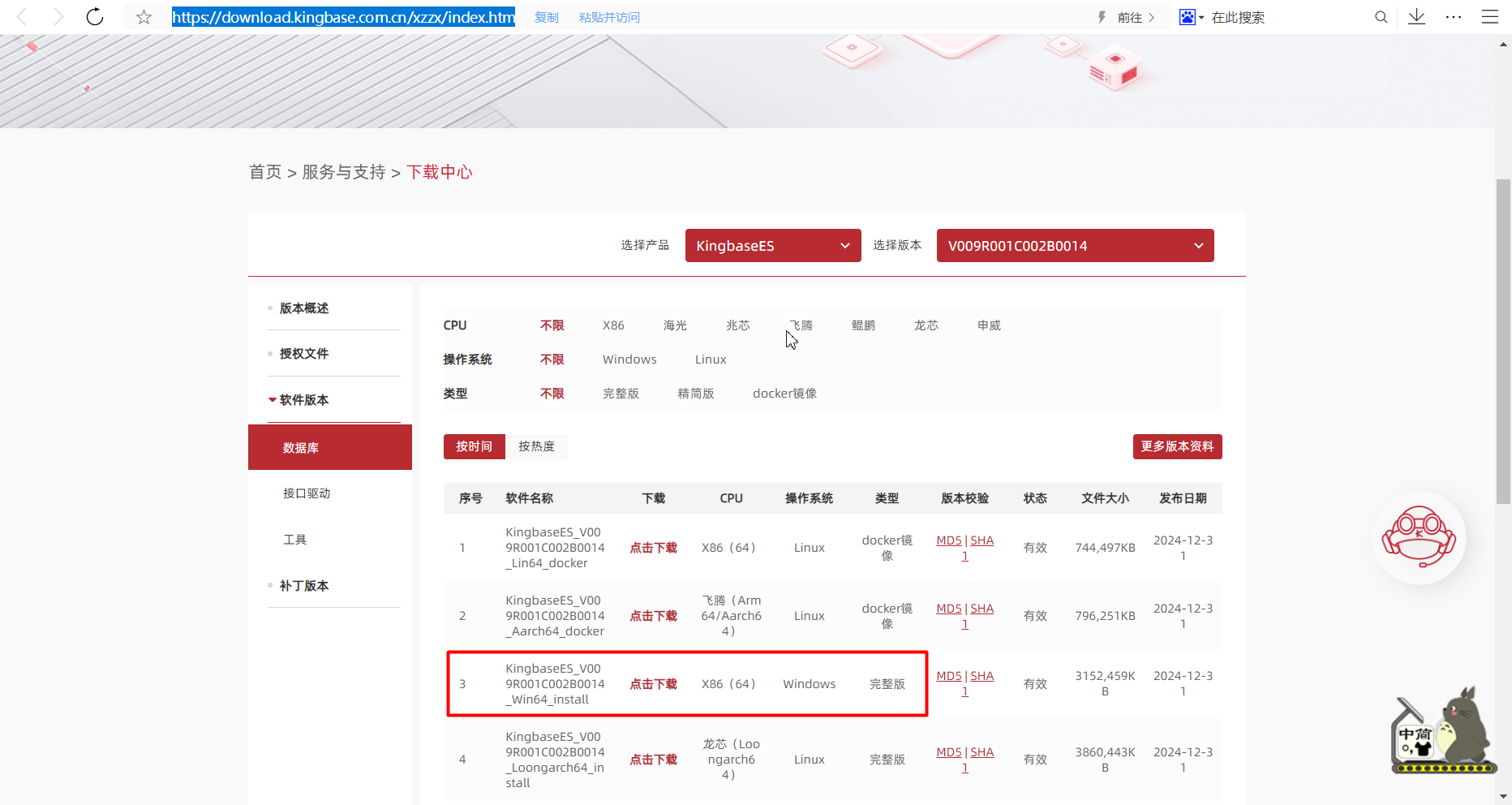The height and width of the screenshot is (805, 1512).
Task: Open the browser hamburger menu
Action: point(1490,16)
